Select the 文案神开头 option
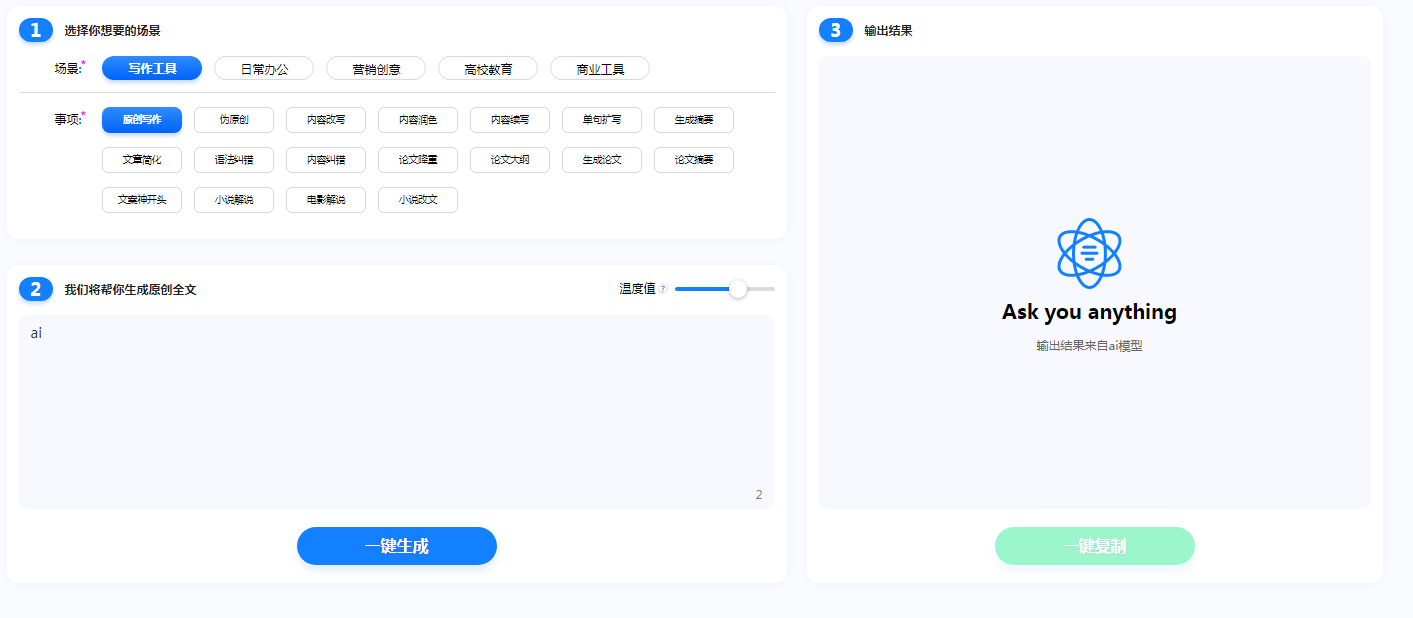The image size is (1413, 618). coord(142,200)
